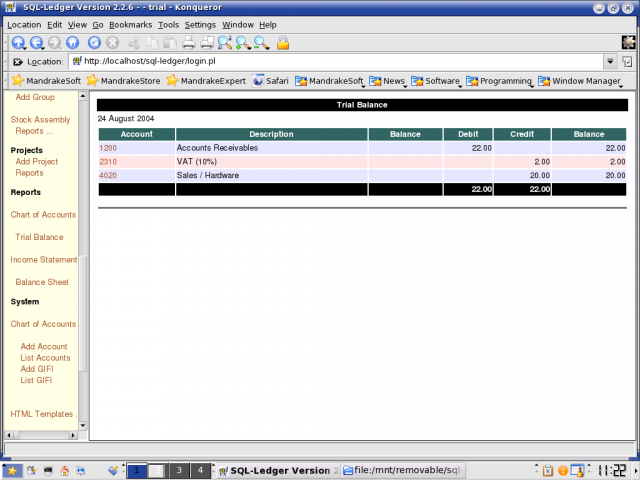Open the Bookmarks menu

point(129,24)
